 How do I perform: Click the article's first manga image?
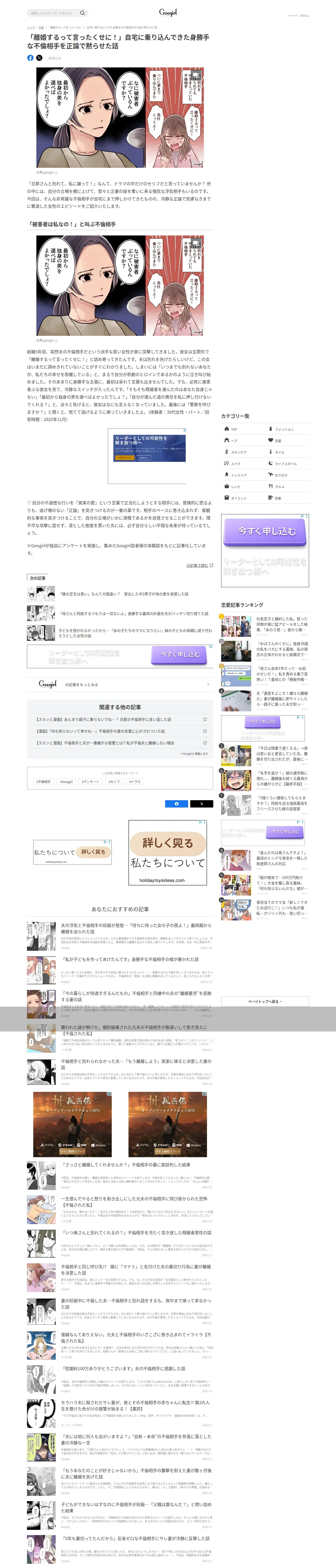120,118
